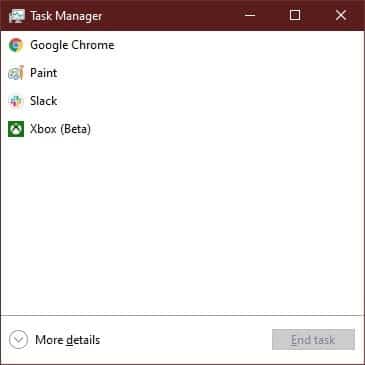Image resolution: width=365 pixels, height=365 pixels.
Task: Click the Paint app icon
Action: [x=16, y=73]
